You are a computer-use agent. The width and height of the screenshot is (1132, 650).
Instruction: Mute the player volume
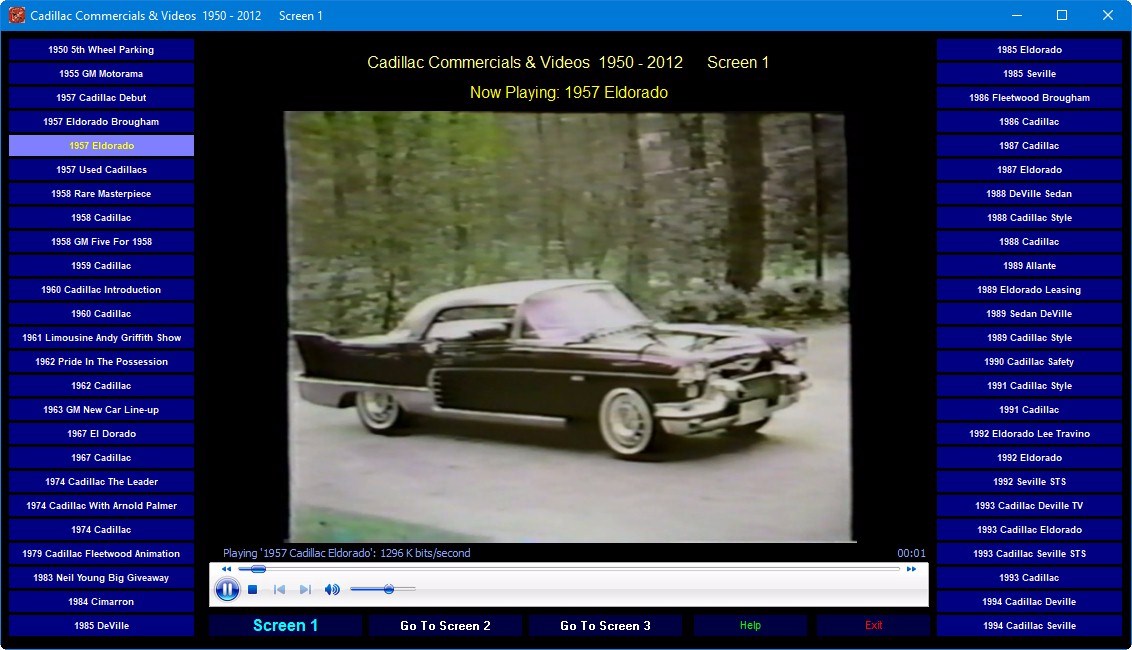332,589
